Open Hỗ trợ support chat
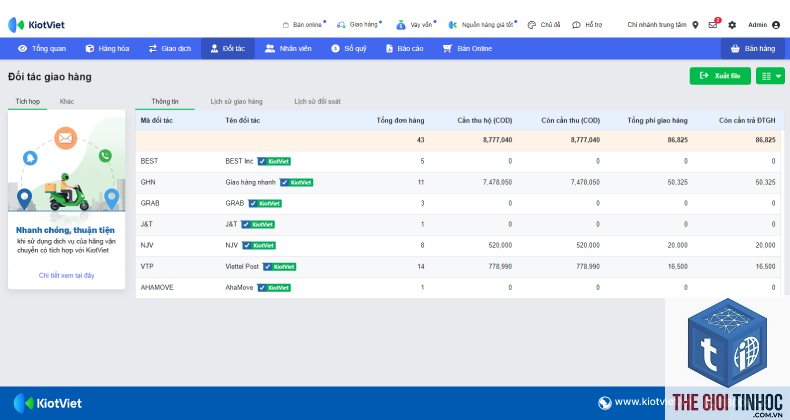790x420 pixels. coord(587,25)
